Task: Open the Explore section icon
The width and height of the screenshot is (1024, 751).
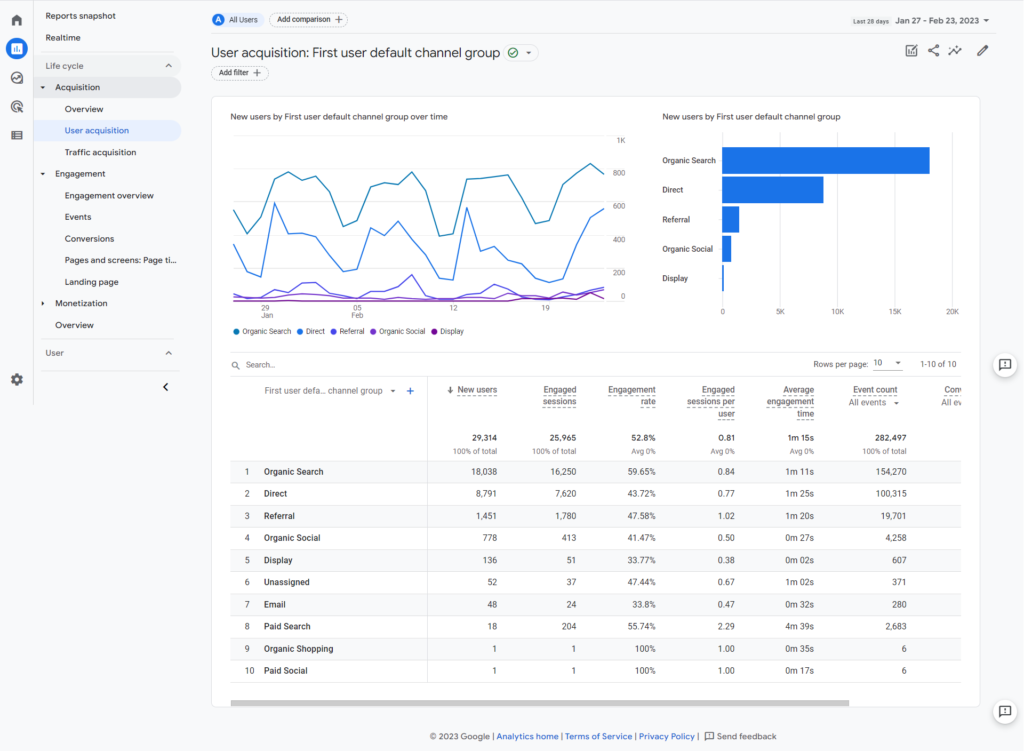Action: [x=17, y=78]
